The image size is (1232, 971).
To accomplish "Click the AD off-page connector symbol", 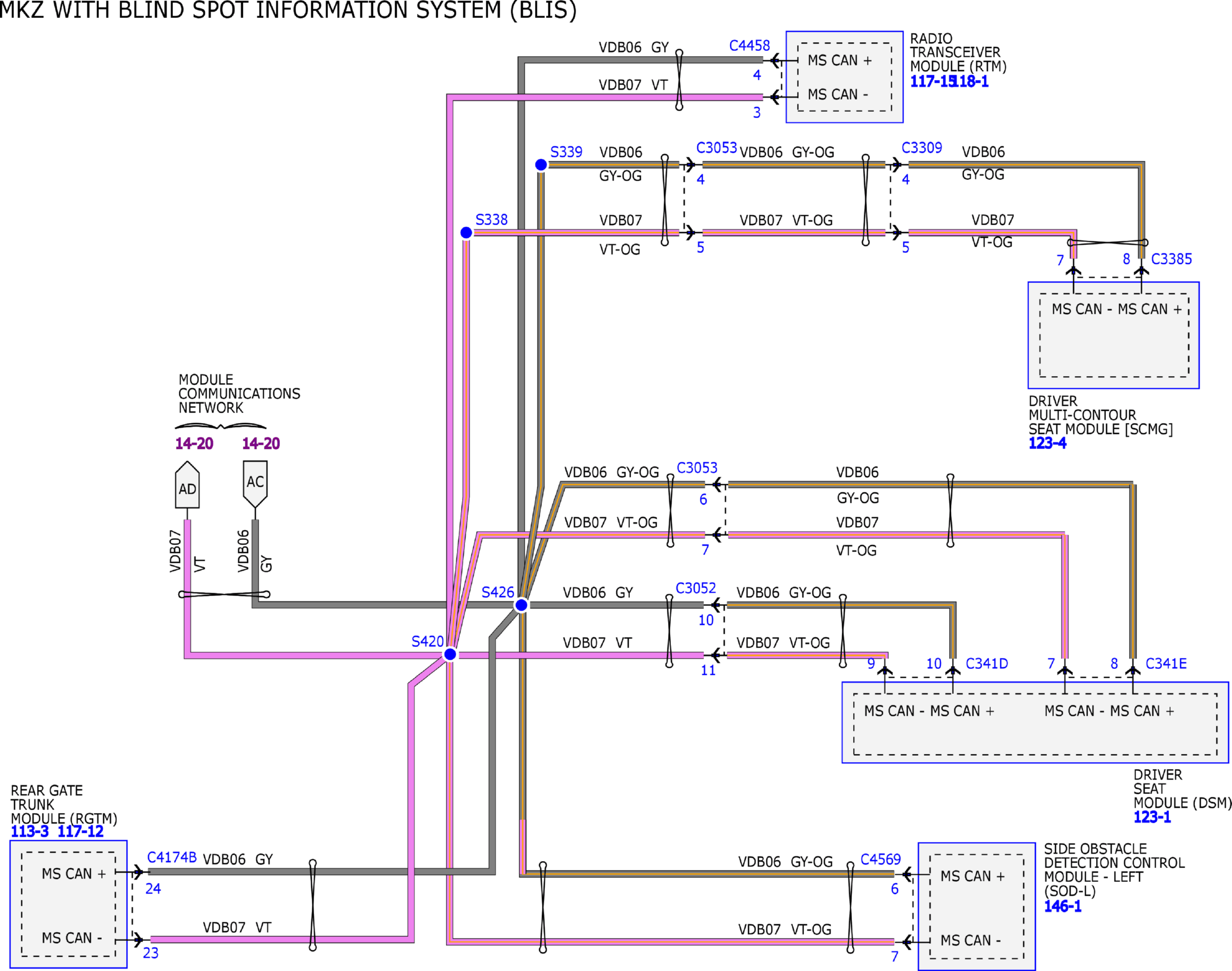I will click(x=187, y=485).
